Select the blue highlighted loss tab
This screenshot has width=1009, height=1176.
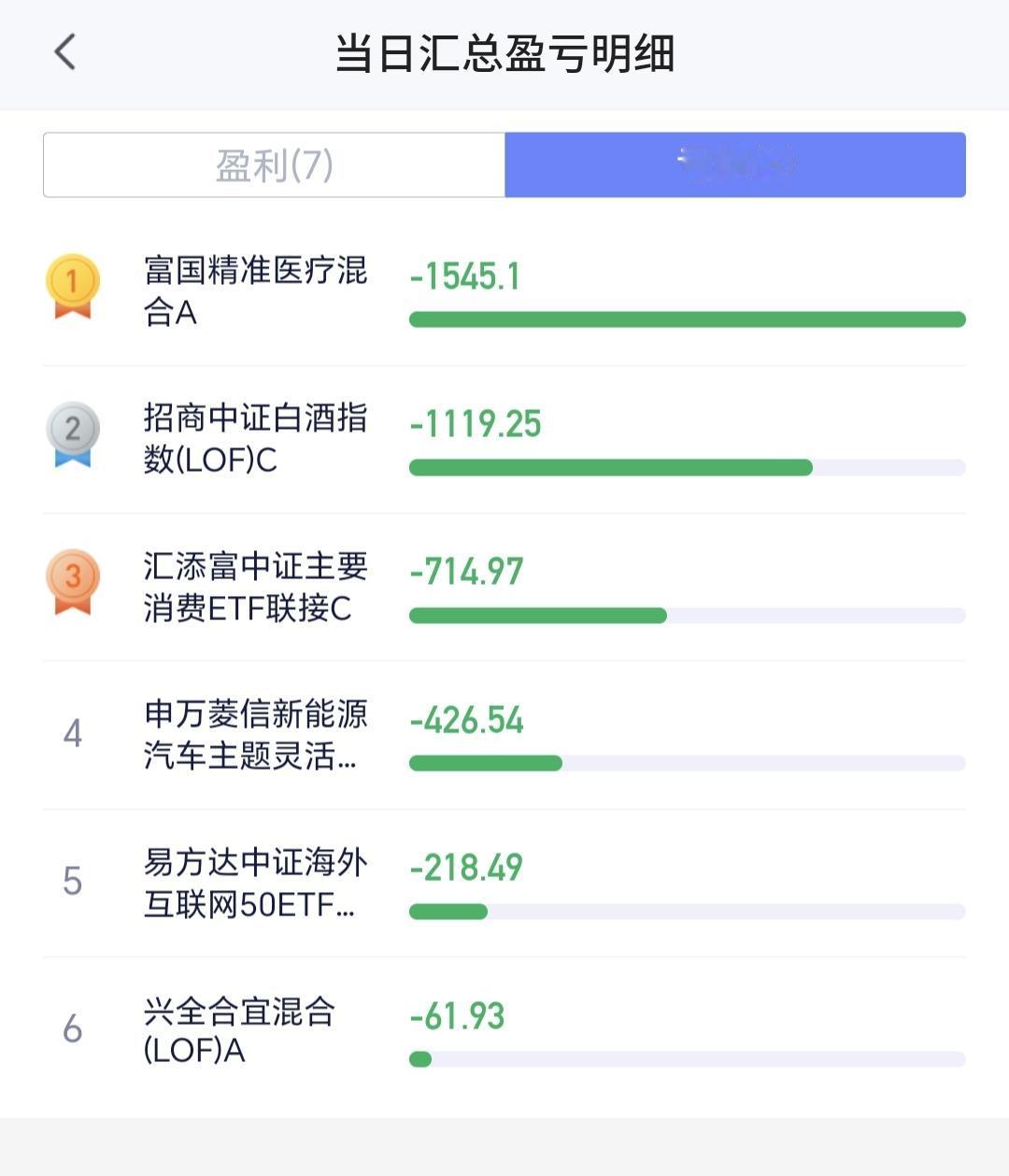coord(735,165)
